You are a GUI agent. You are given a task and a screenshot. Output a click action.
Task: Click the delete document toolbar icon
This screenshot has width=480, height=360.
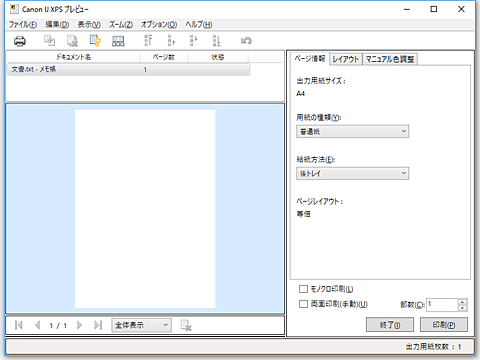coord(72,41)
